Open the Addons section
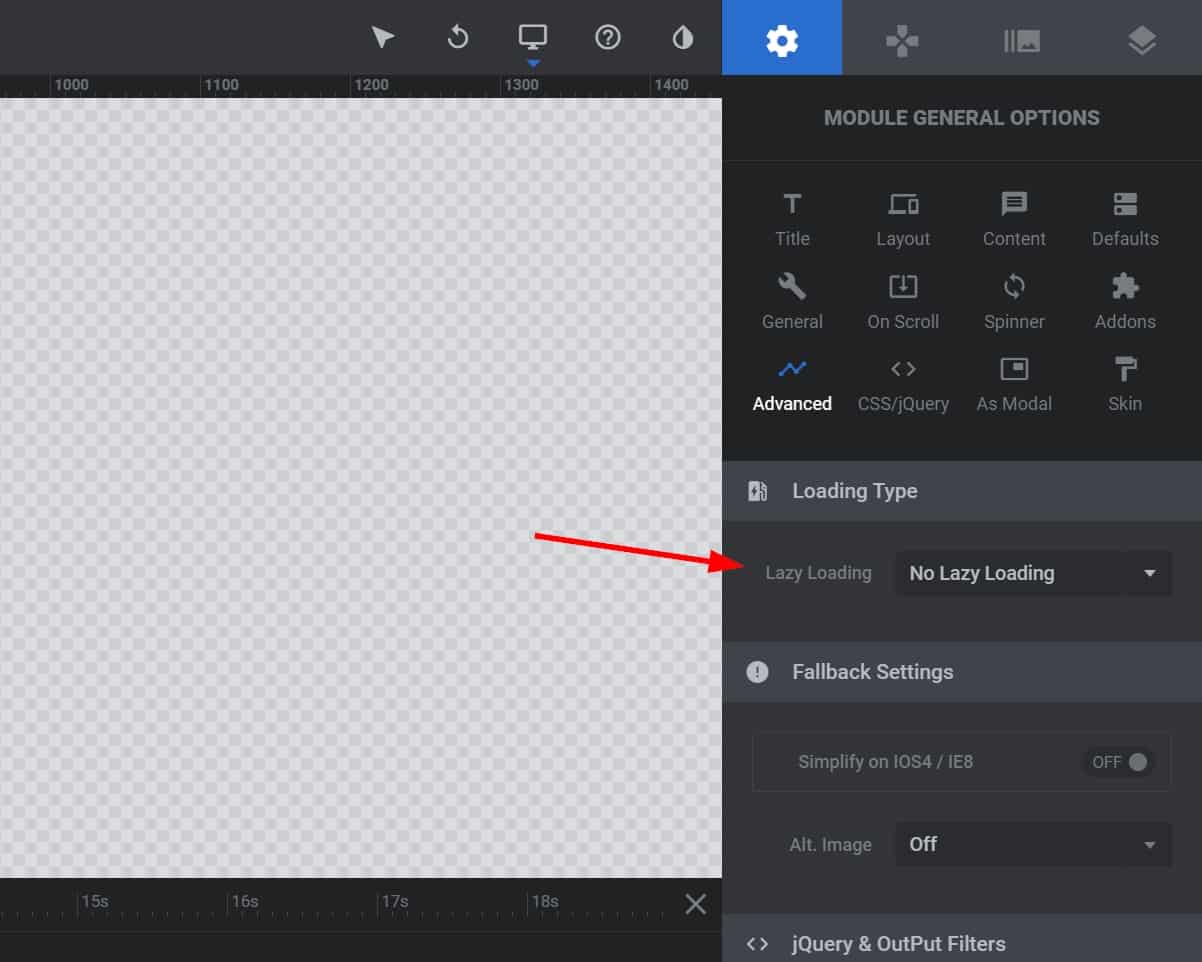Image resolution: width=1202 pixels, height=962 pixels. click(1125, 302)
